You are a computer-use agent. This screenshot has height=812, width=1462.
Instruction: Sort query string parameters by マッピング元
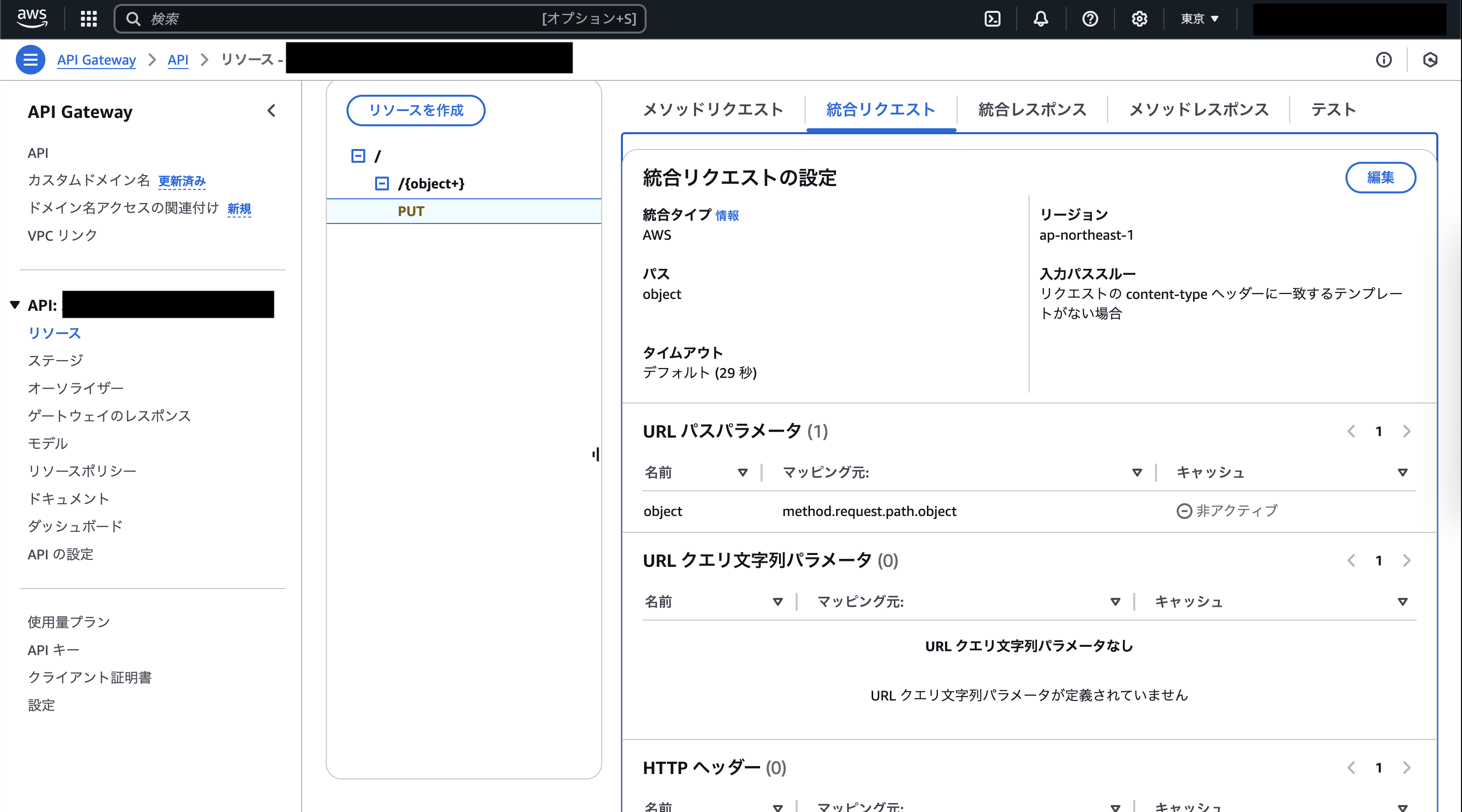(x=1115, y=601)
